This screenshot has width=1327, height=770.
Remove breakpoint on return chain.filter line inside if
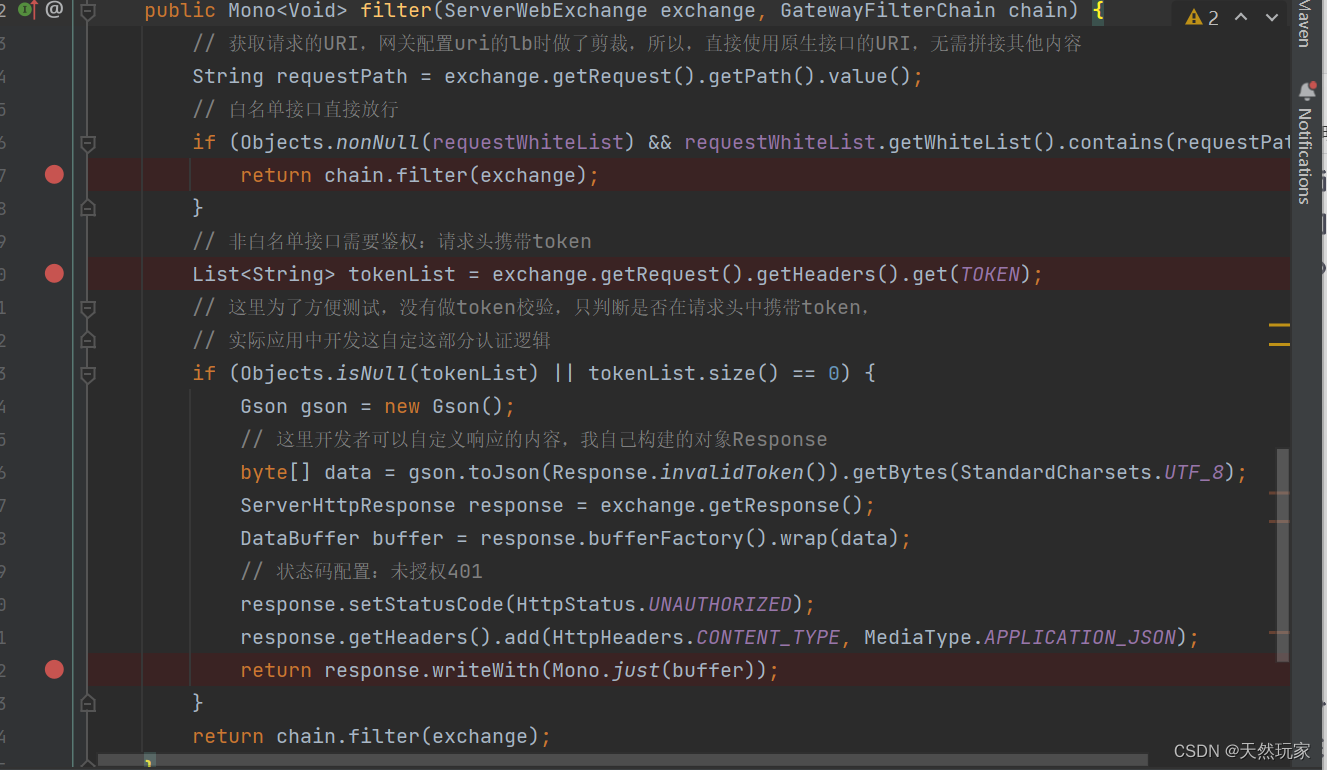click(x=54, y=175)
